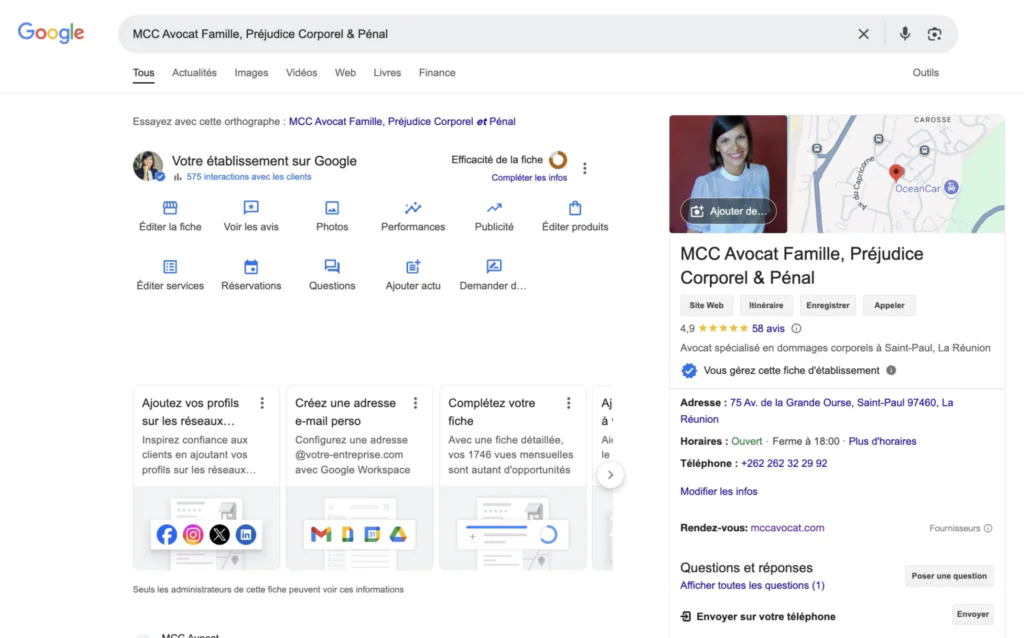Open Google Lens image search icon
The width and height of the screenshot is (1024, 638).
pos(935,34)
